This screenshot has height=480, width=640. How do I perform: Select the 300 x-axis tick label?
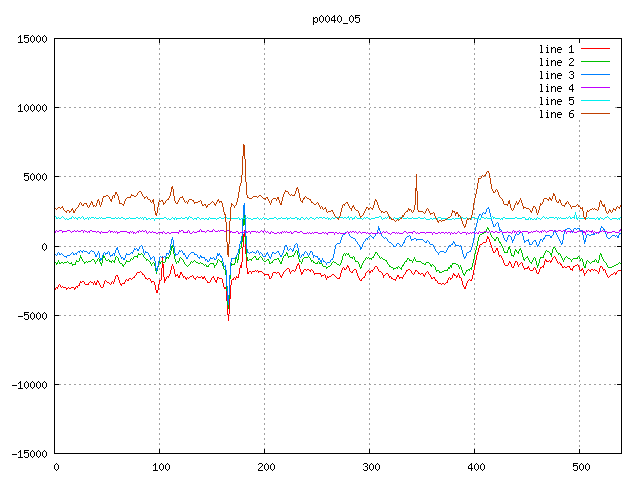pyautogui.click(x=369, y=467)
